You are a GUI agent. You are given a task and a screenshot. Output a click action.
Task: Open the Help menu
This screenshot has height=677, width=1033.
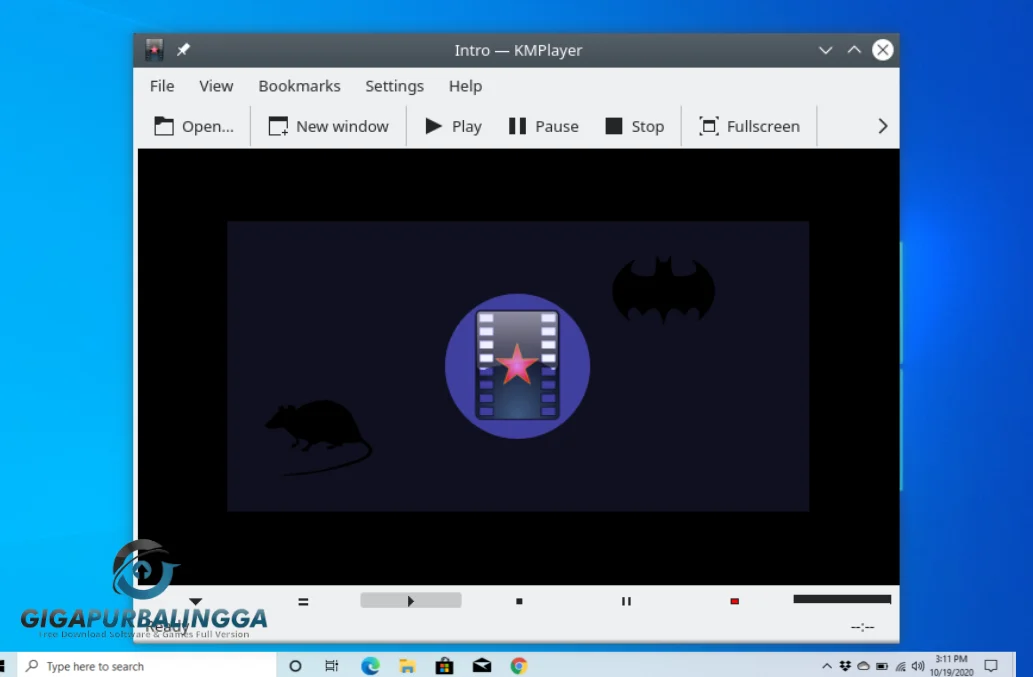pos(466,86)
